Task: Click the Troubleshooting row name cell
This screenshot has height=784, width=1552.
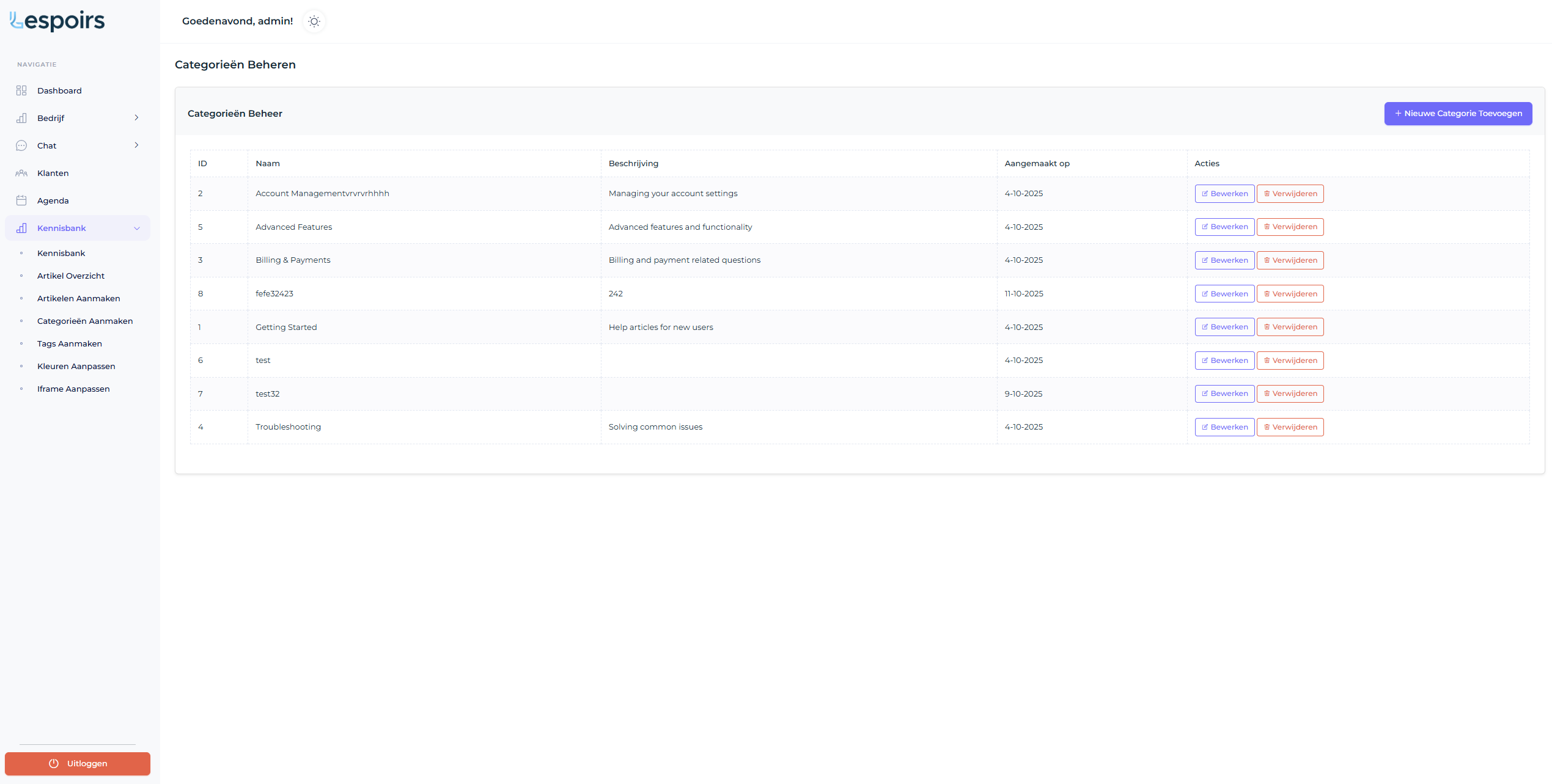Action: [x=289, y=427]
